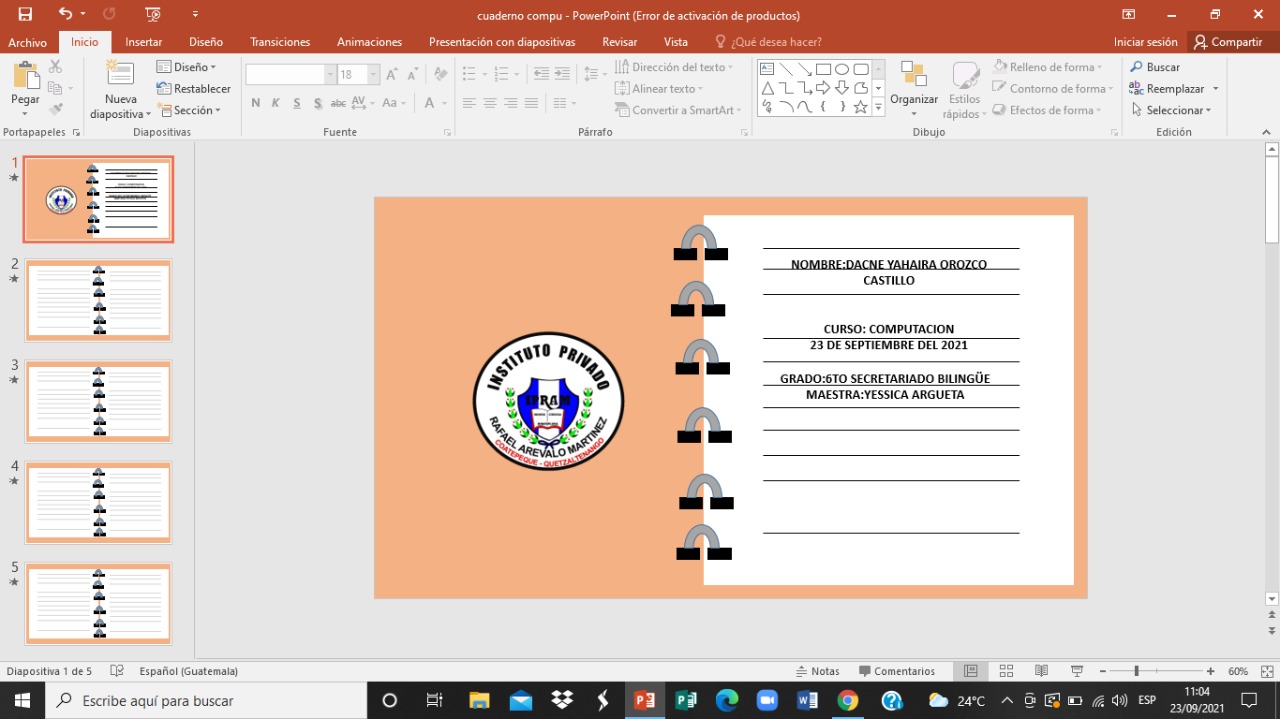This screenshot has height=719, width=1280.
Task: Start slideshow from status bar icon
Action: (1077, 671)
